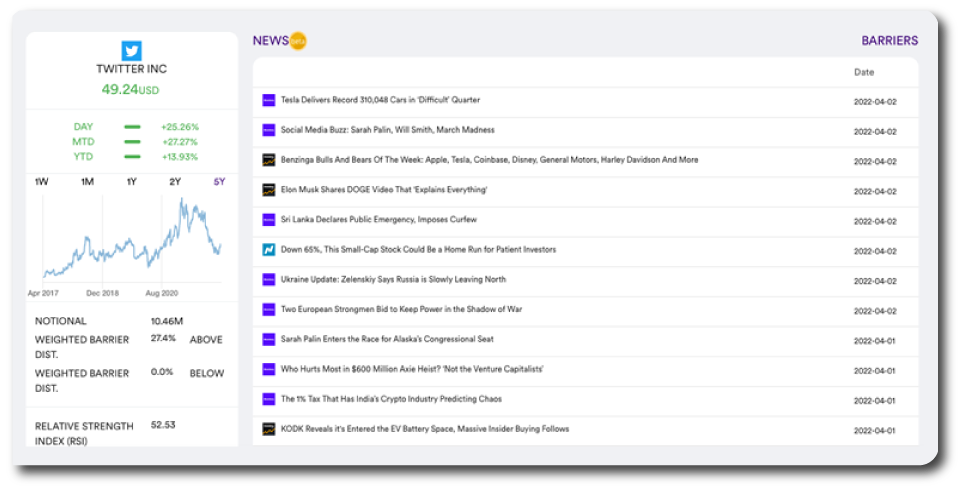Click the 0.0% weighted barrier distance value
The image size is (961, 488).
tap(162, 372)
